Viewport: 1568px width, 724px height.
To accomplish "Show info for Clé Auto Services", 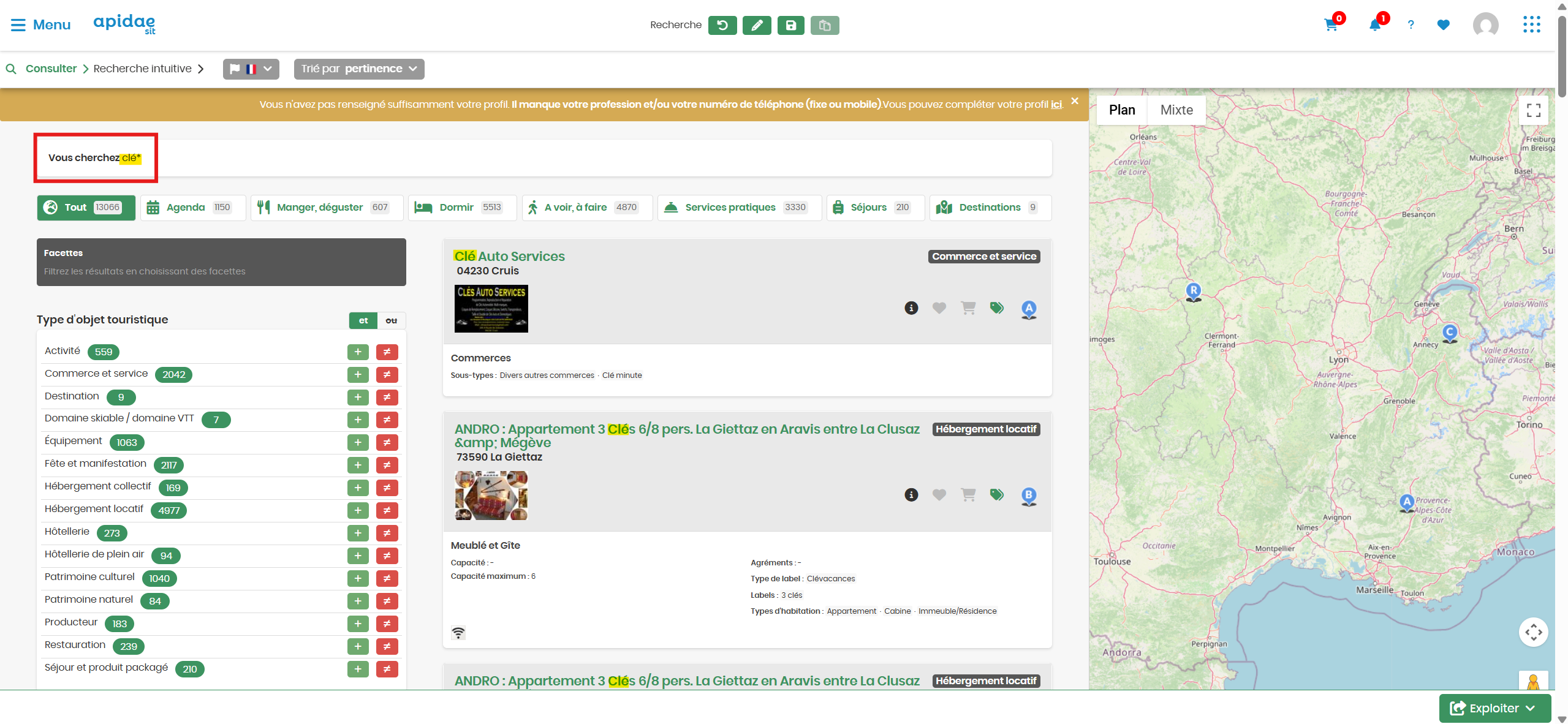I will pyautogui.click(x=911, y=308).
